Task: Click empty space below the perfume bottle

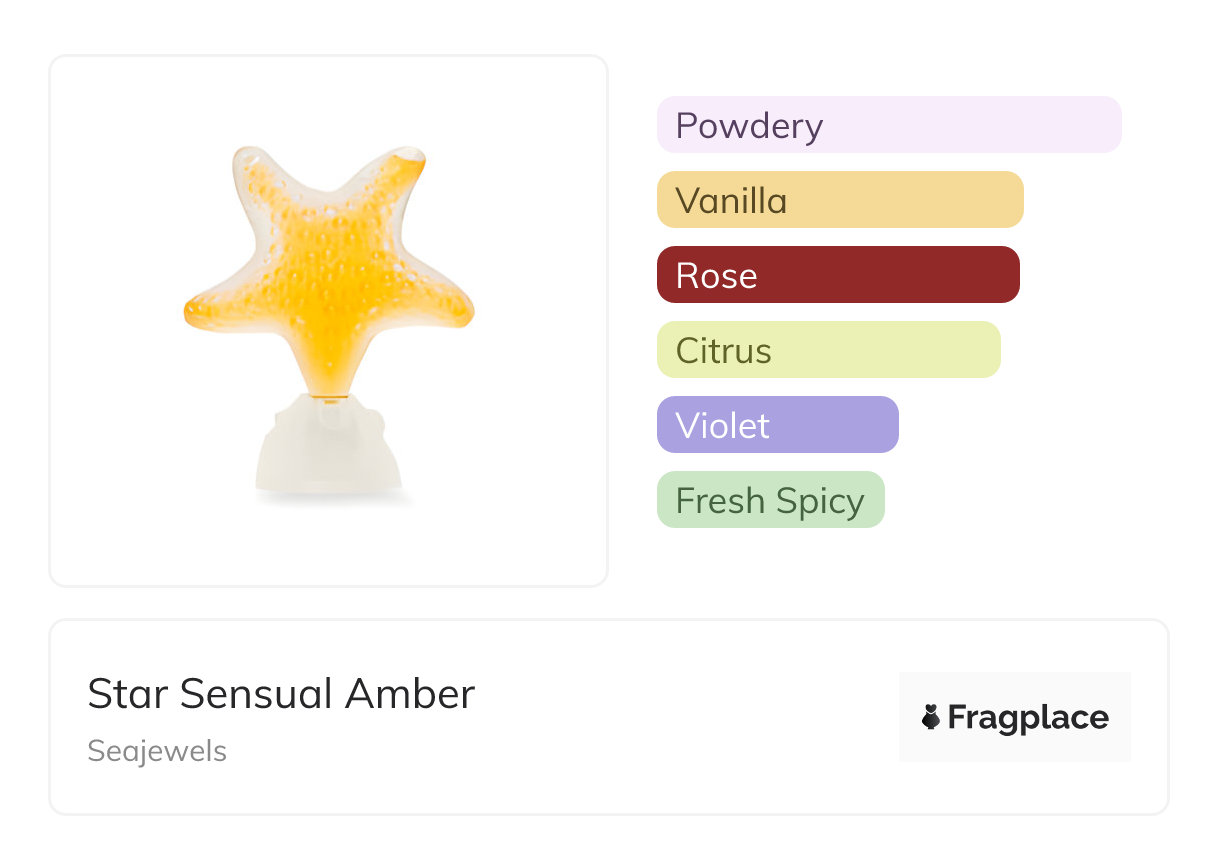Action: click(x=328, y=545)
